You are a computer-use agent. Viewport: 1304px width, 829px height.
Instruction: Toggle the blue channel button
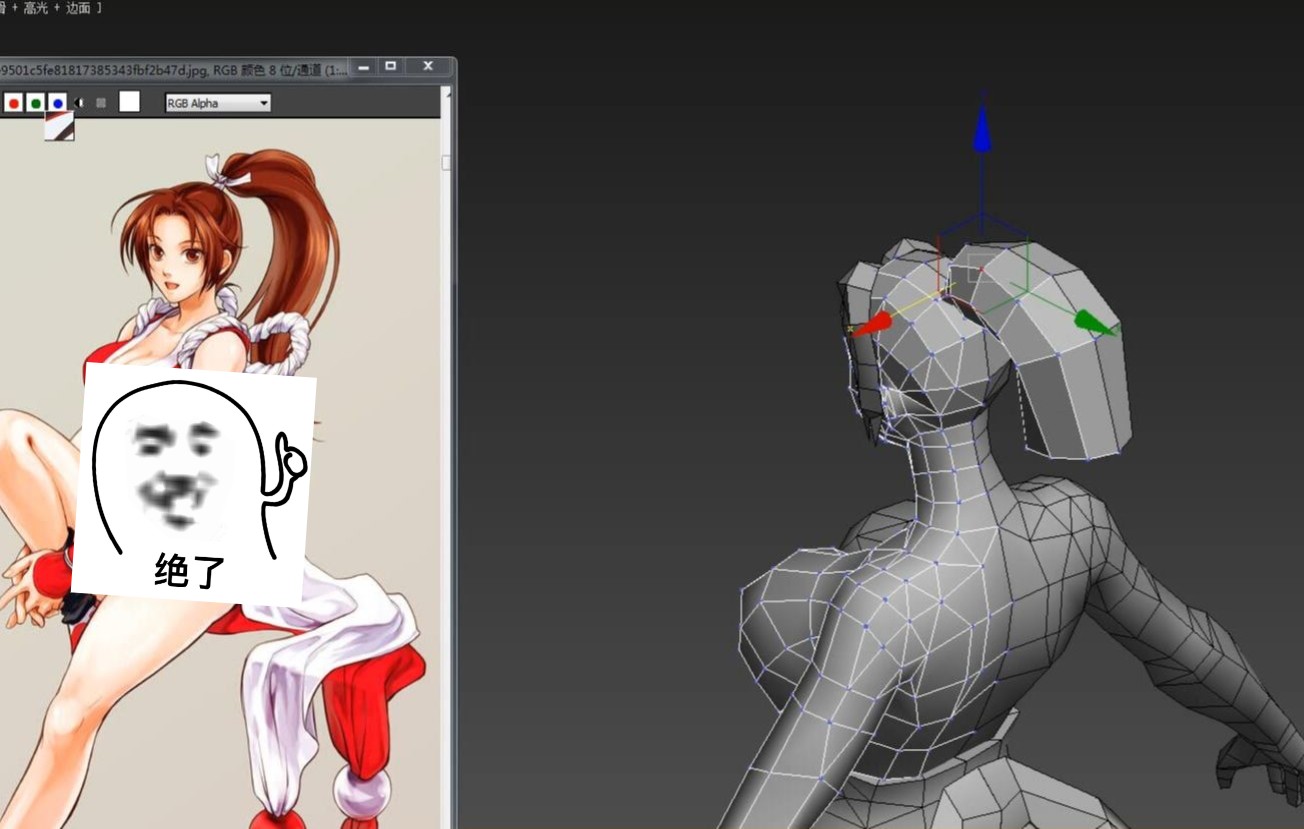point(58,103)
